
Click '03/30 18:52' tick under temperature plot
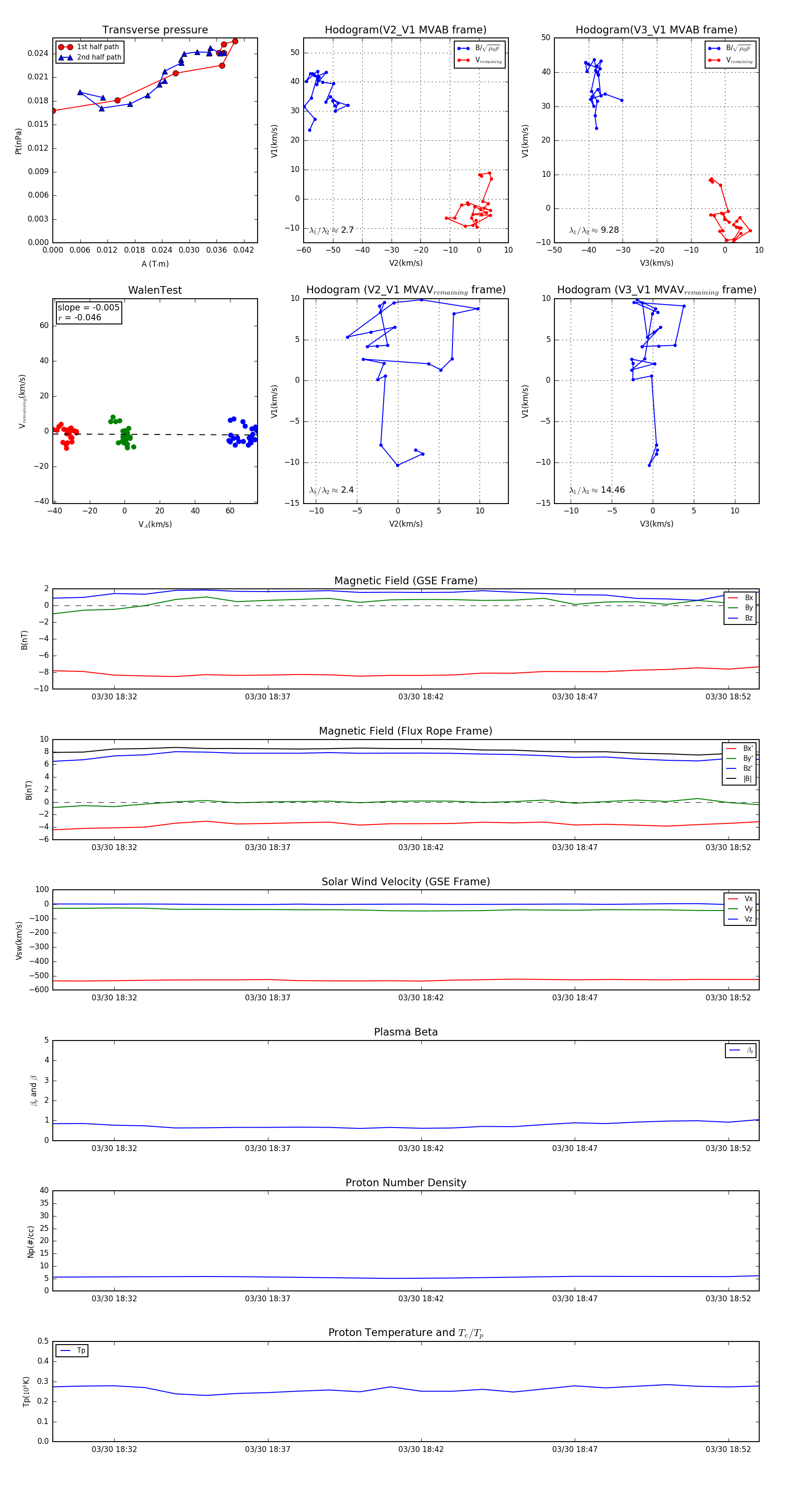tap(728, 1449)
